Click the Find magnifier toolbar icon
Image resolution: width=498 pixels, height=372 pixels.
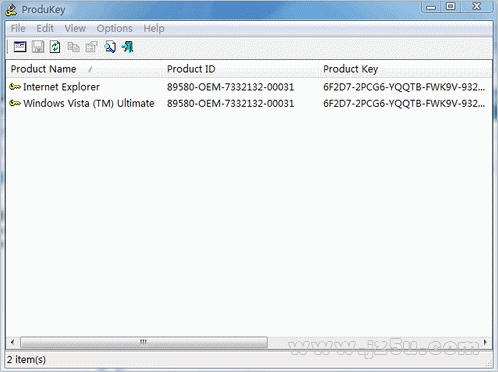pos(110,47)
